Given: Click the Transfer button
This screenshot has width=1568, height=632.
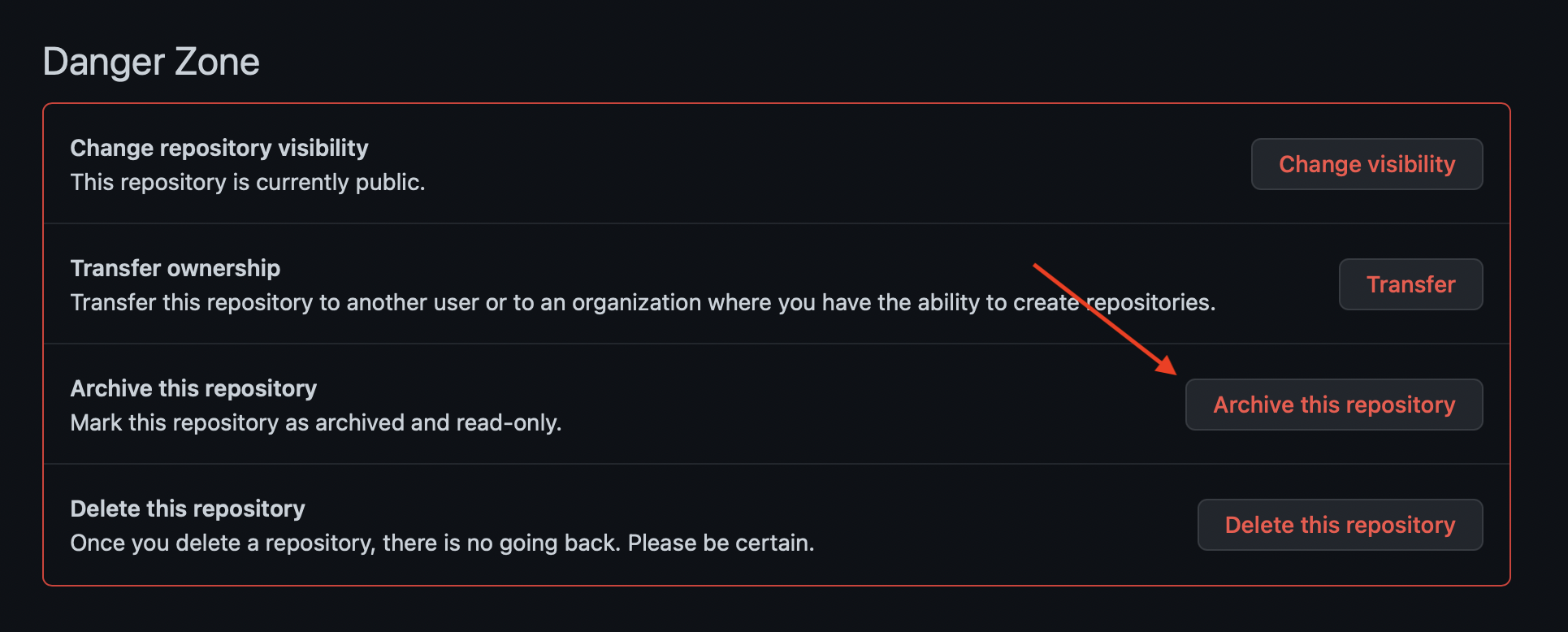Looking at the screenshot, I should pos(1410,284).
